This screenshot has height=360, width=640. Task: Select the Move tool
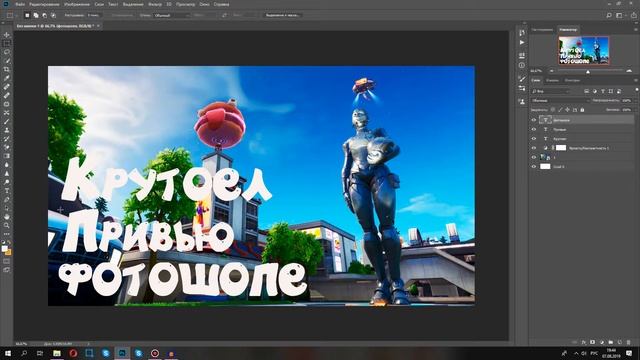[7, 35]
